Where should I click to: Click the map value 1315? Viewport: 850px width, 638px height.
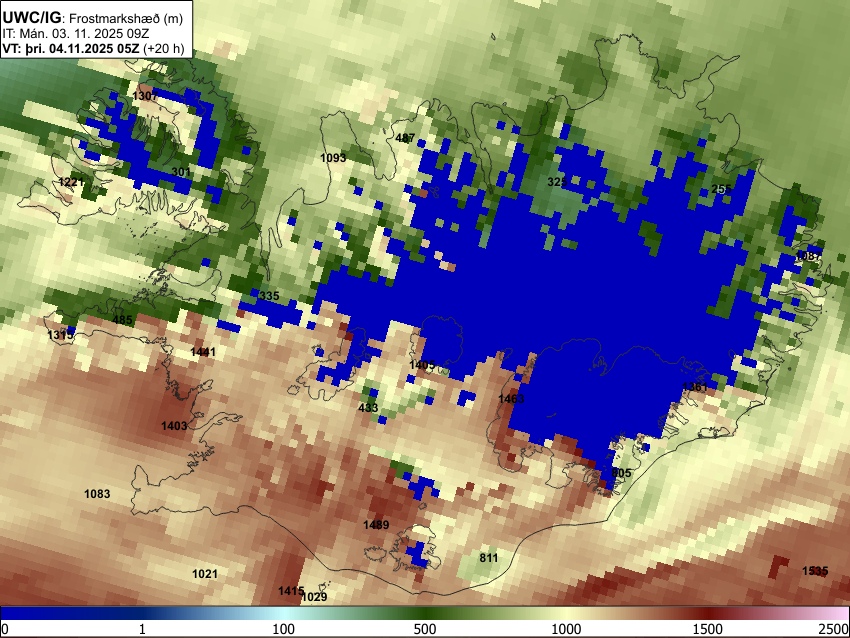60,335
